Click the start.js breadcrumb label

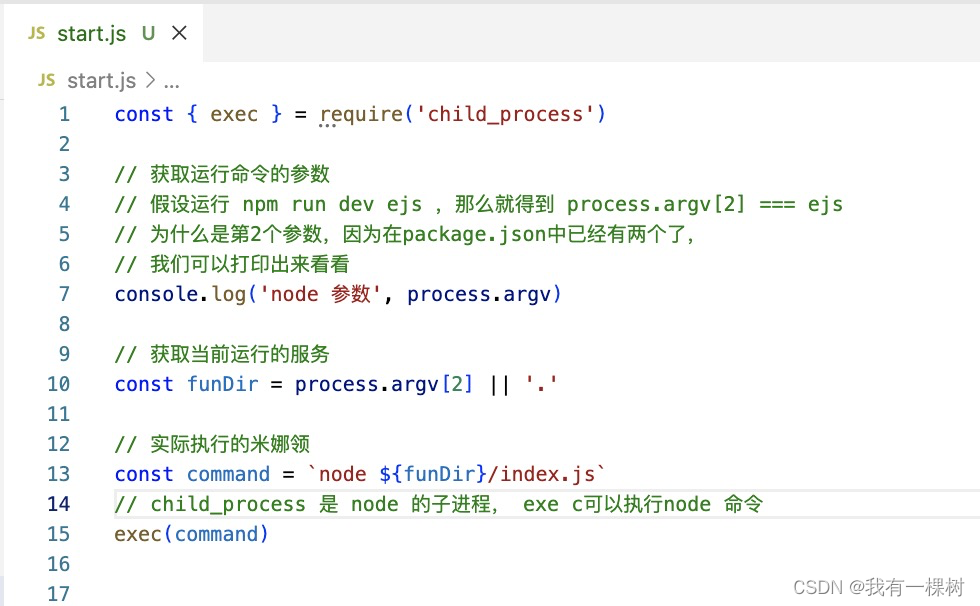coord(100,80)
